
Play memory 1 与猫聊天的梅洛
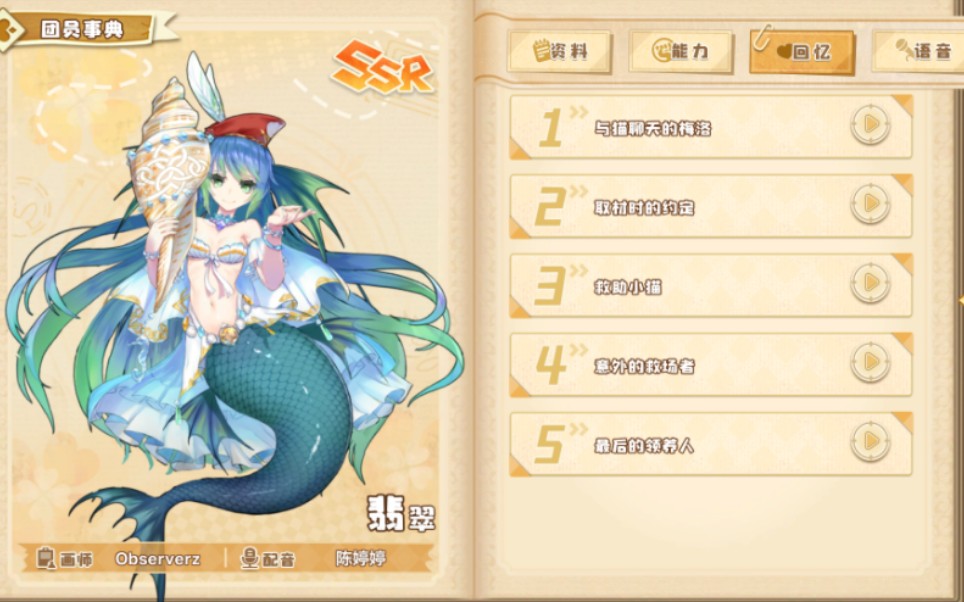coord(870,125)
